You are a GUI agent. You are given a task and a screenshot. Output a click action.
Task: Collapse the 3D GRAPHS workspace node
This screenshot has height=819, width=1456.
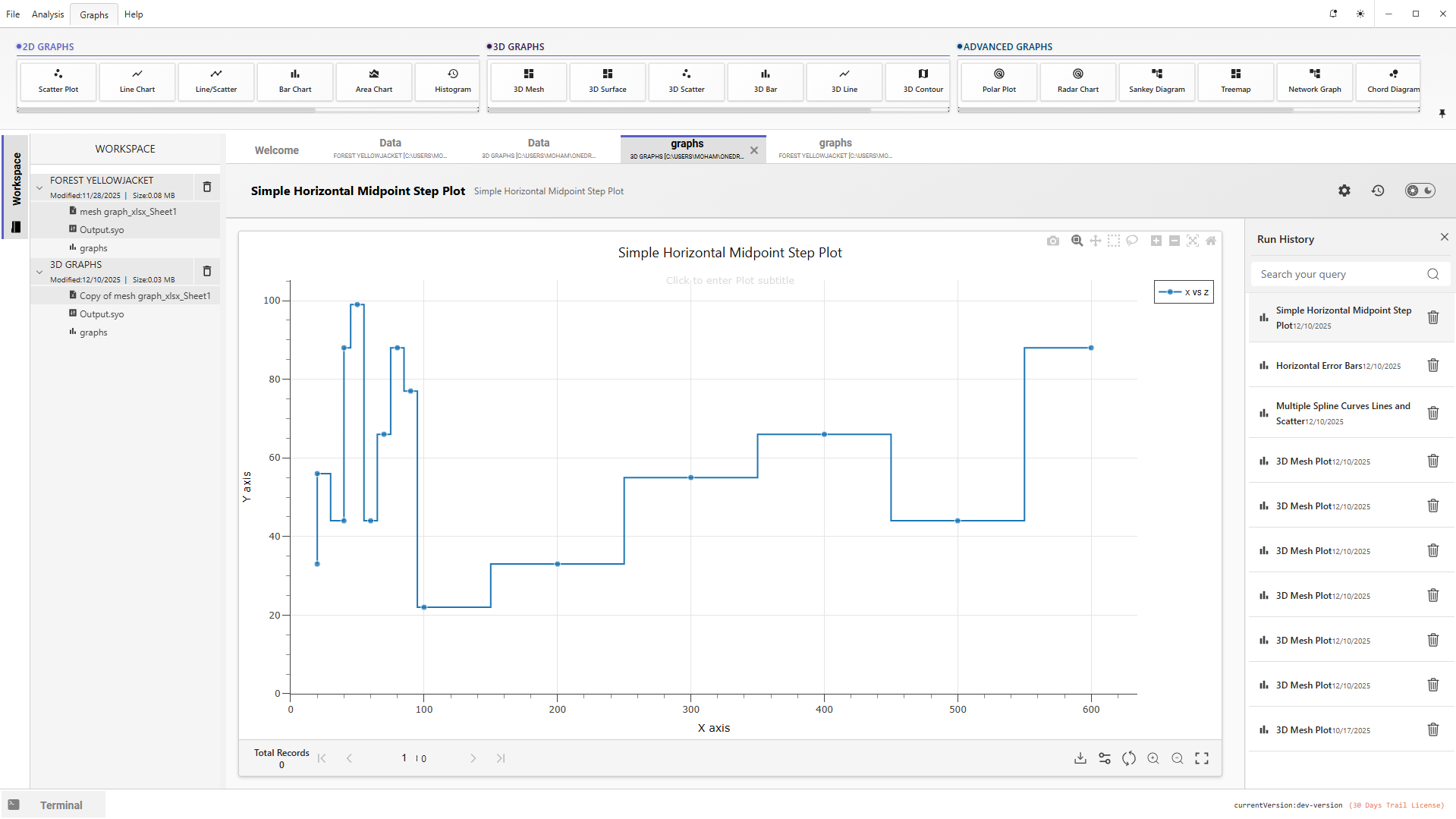tap(39, 272)
